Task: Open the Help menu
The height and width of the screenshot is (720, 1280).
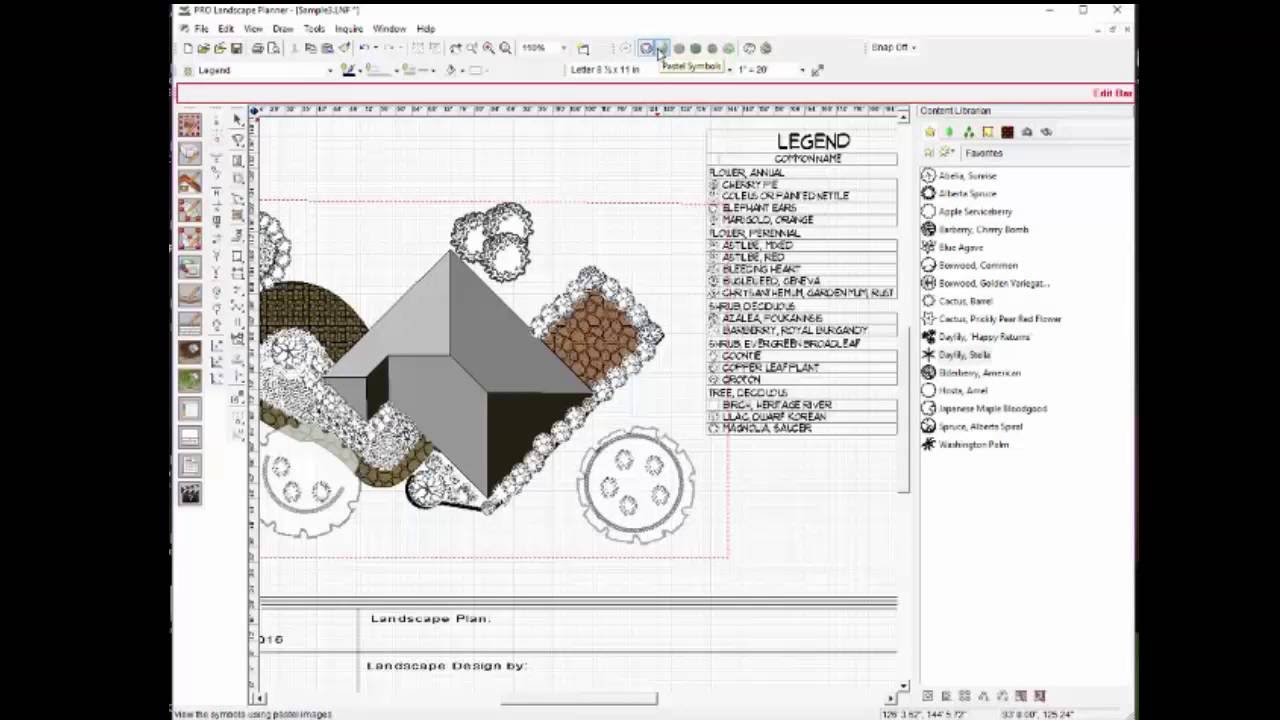Action: click(x=426, y=29)
